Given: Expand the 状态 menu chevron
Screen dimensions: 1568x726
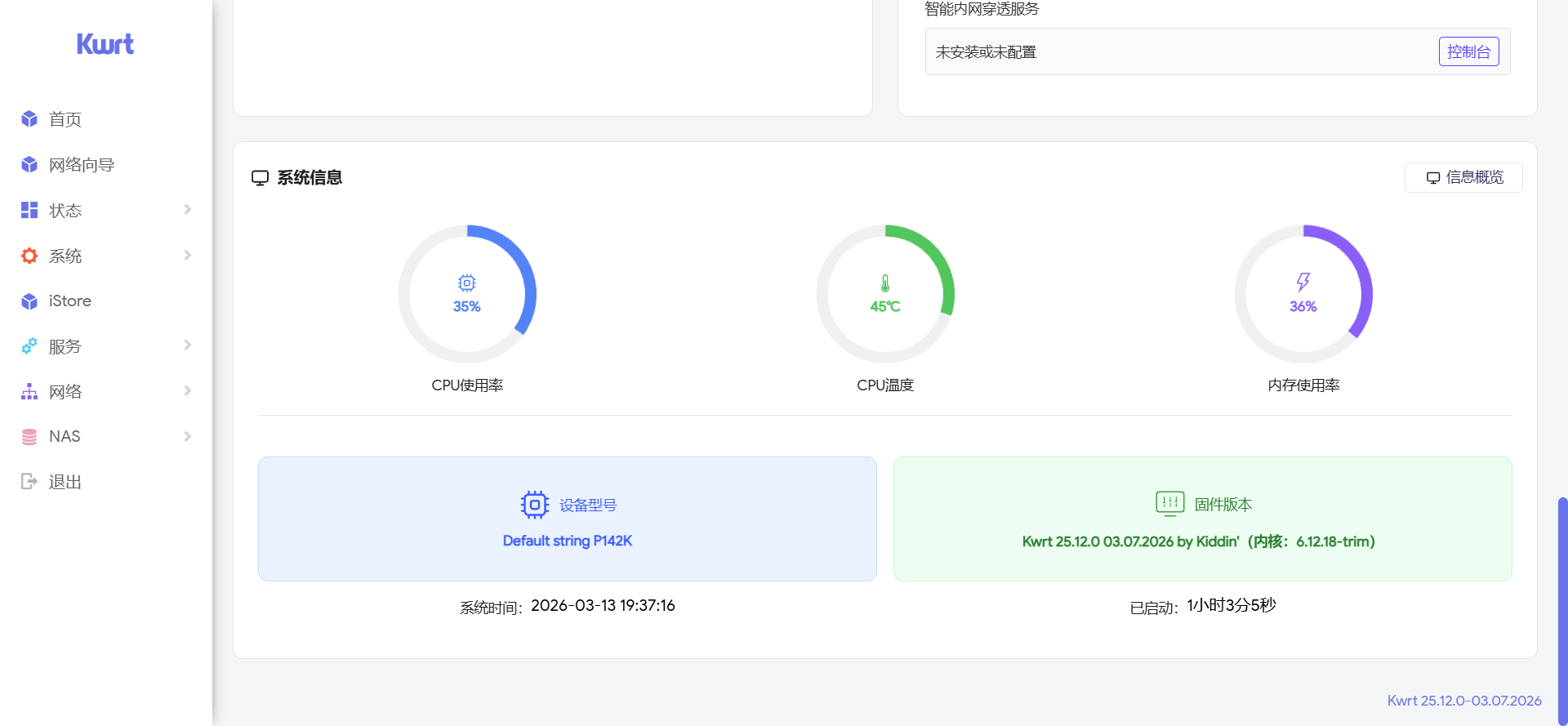Looking at the screenshot, I should coord(188,210).
